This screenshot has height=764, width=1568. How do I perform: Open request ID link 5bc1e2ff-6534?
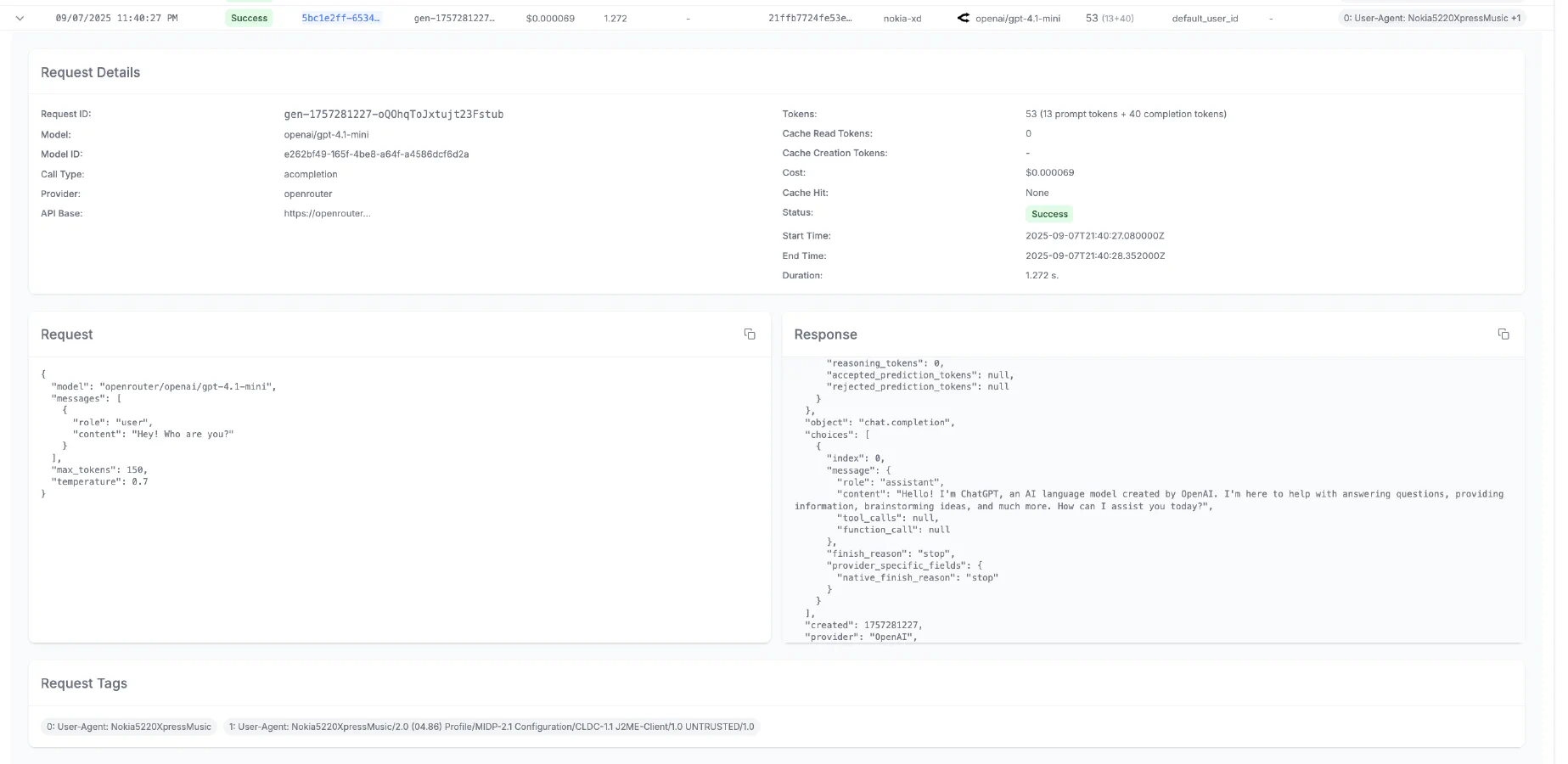click(340, 18)
